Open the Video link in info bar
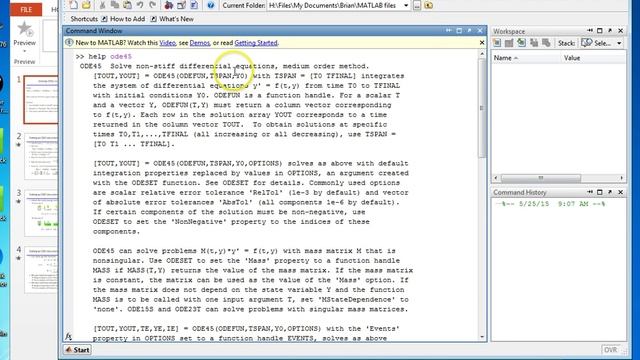The image size is (640, 360). click(x=167, y=43)
